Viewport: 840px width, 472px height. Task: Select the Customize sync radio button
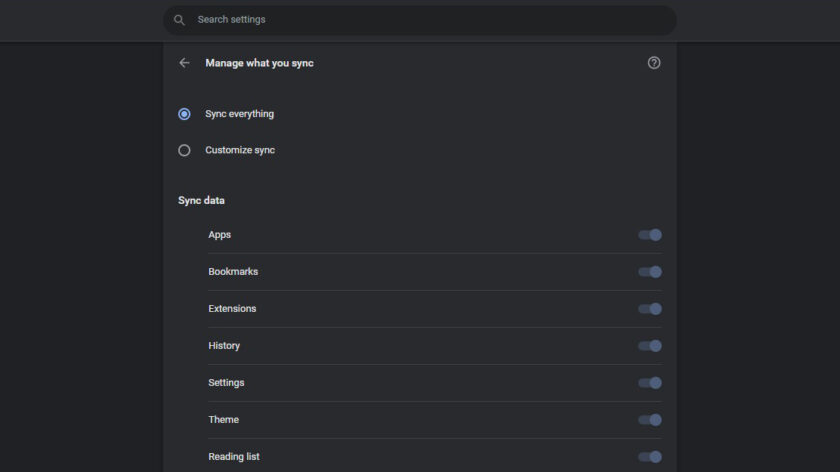pos(184,150)
